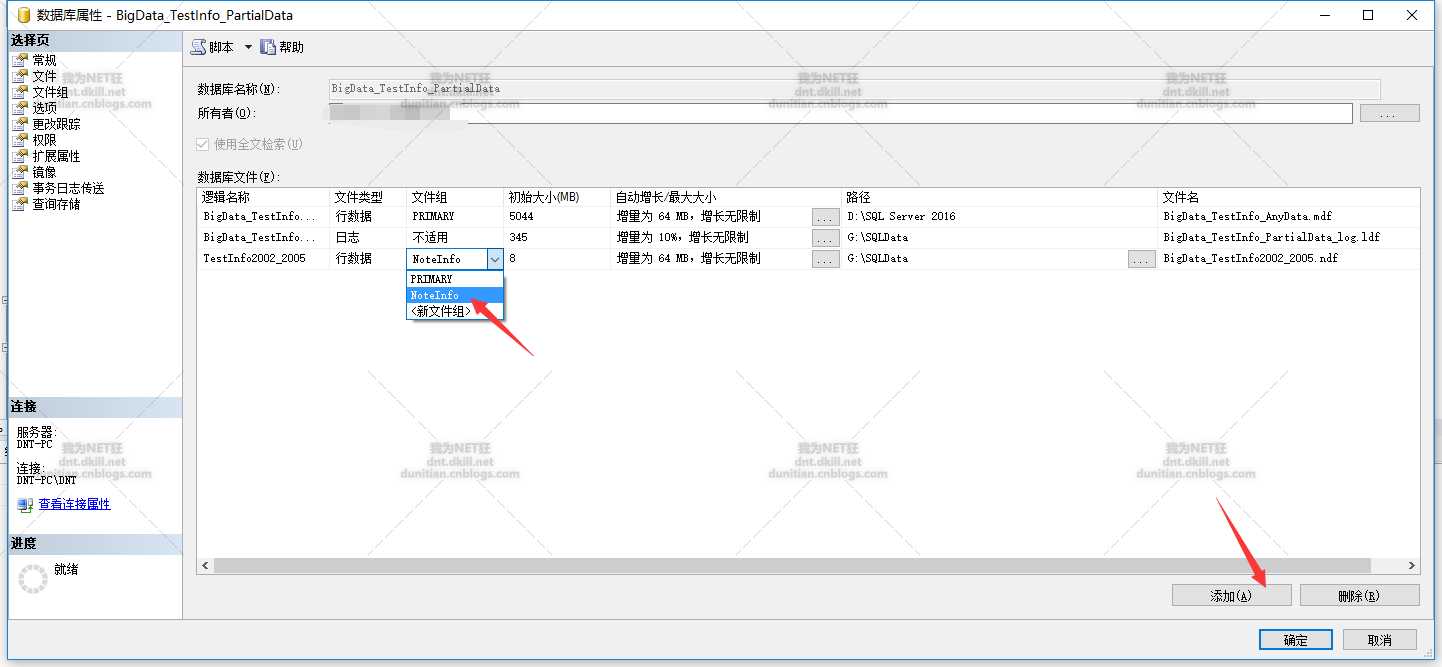This screenshot has width=1442, height=667.
Task: Click the 文件 page icon
Action: [20, 76]
